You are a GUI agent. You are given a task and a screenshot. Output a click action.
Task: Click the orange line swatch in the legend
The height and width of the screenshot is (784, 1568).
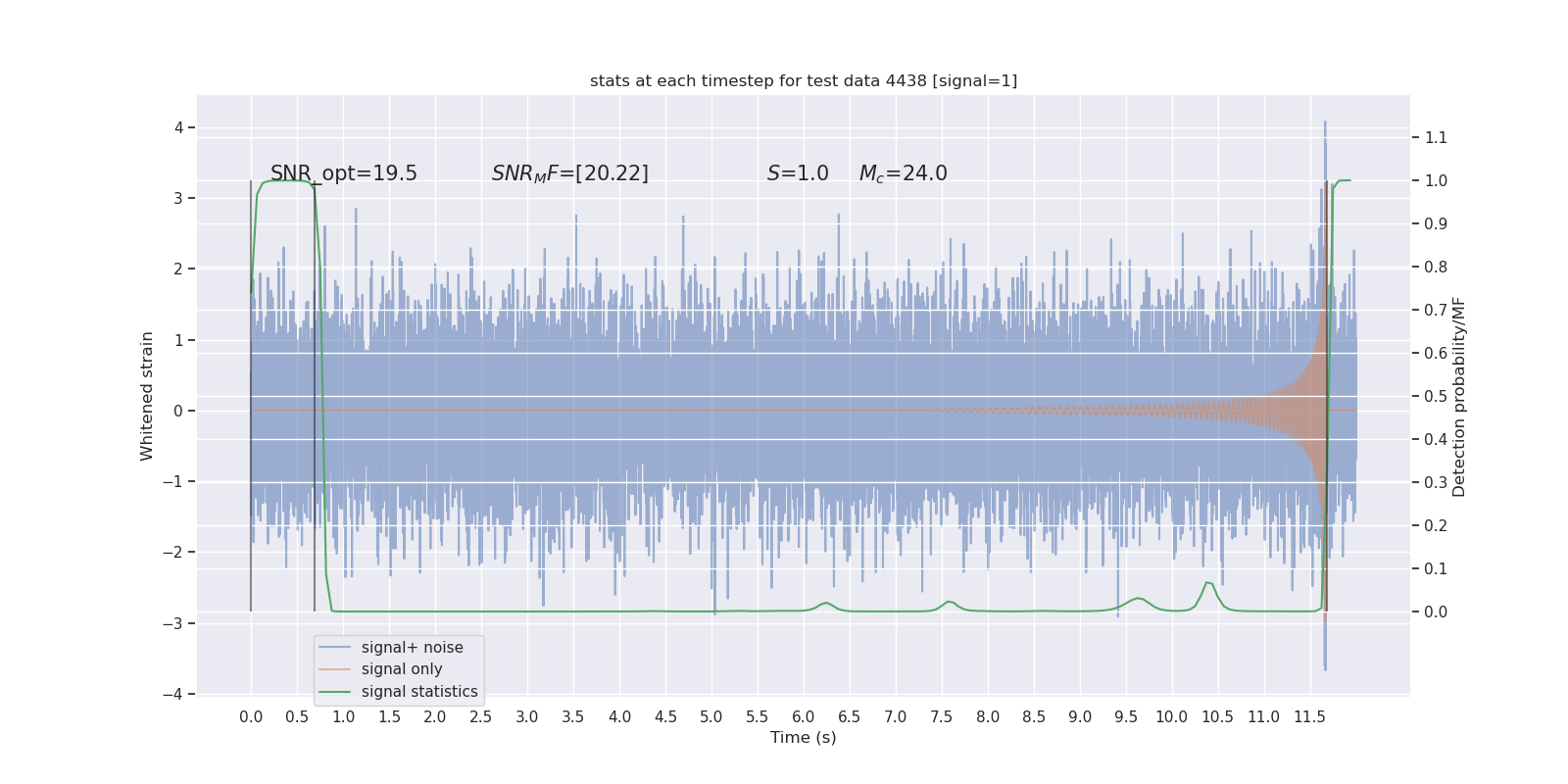point(335,669)
